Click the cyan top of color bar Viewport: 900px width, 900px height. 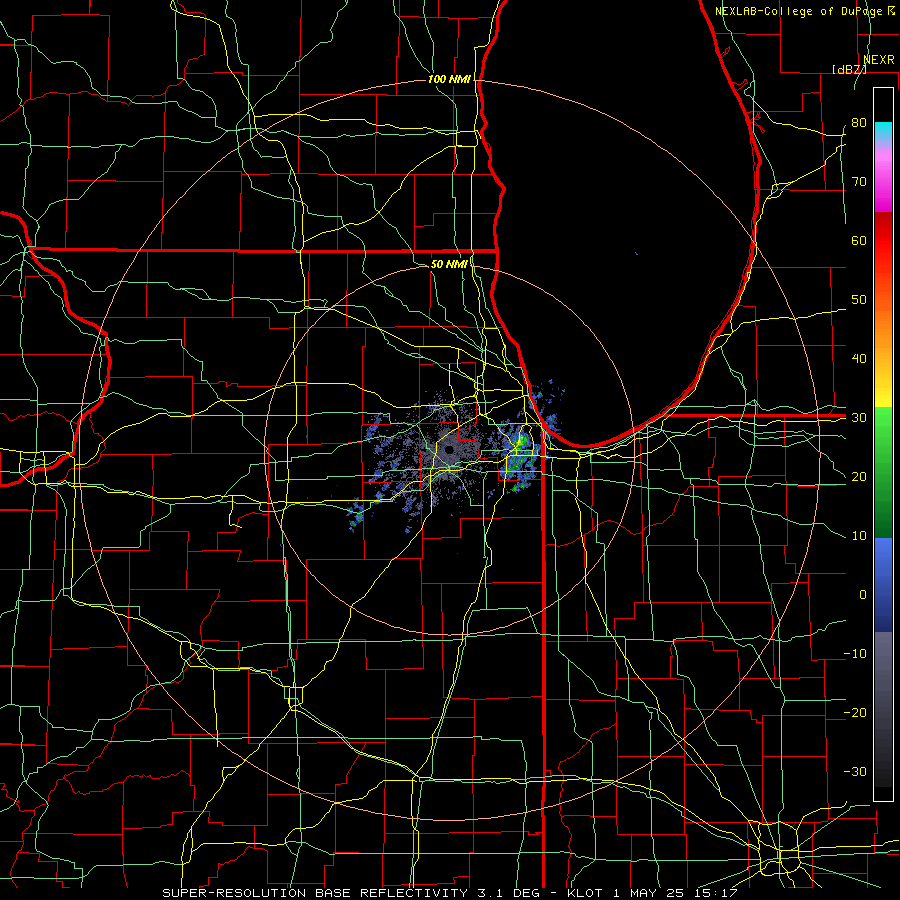[x=883, y=131]
